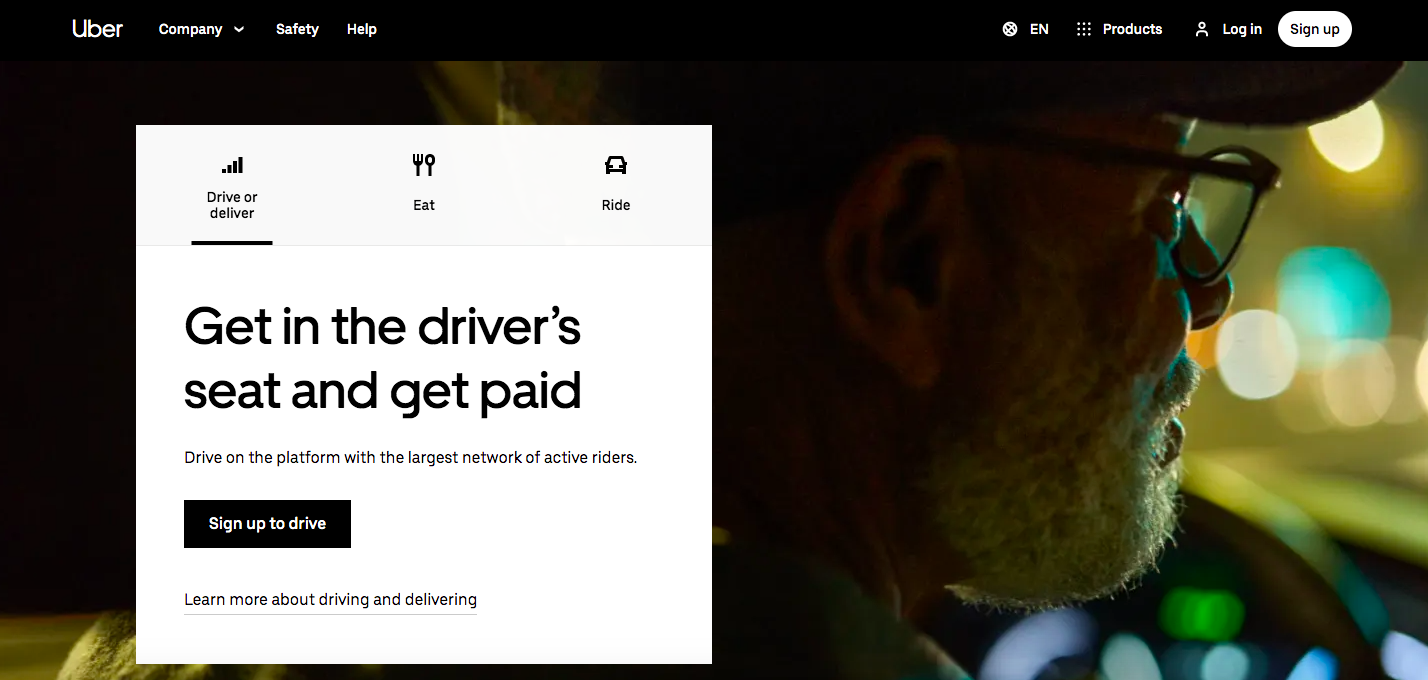1428x680 pixels.
Task: Select the fork and knife Eat icon
Action: [424, 165]
